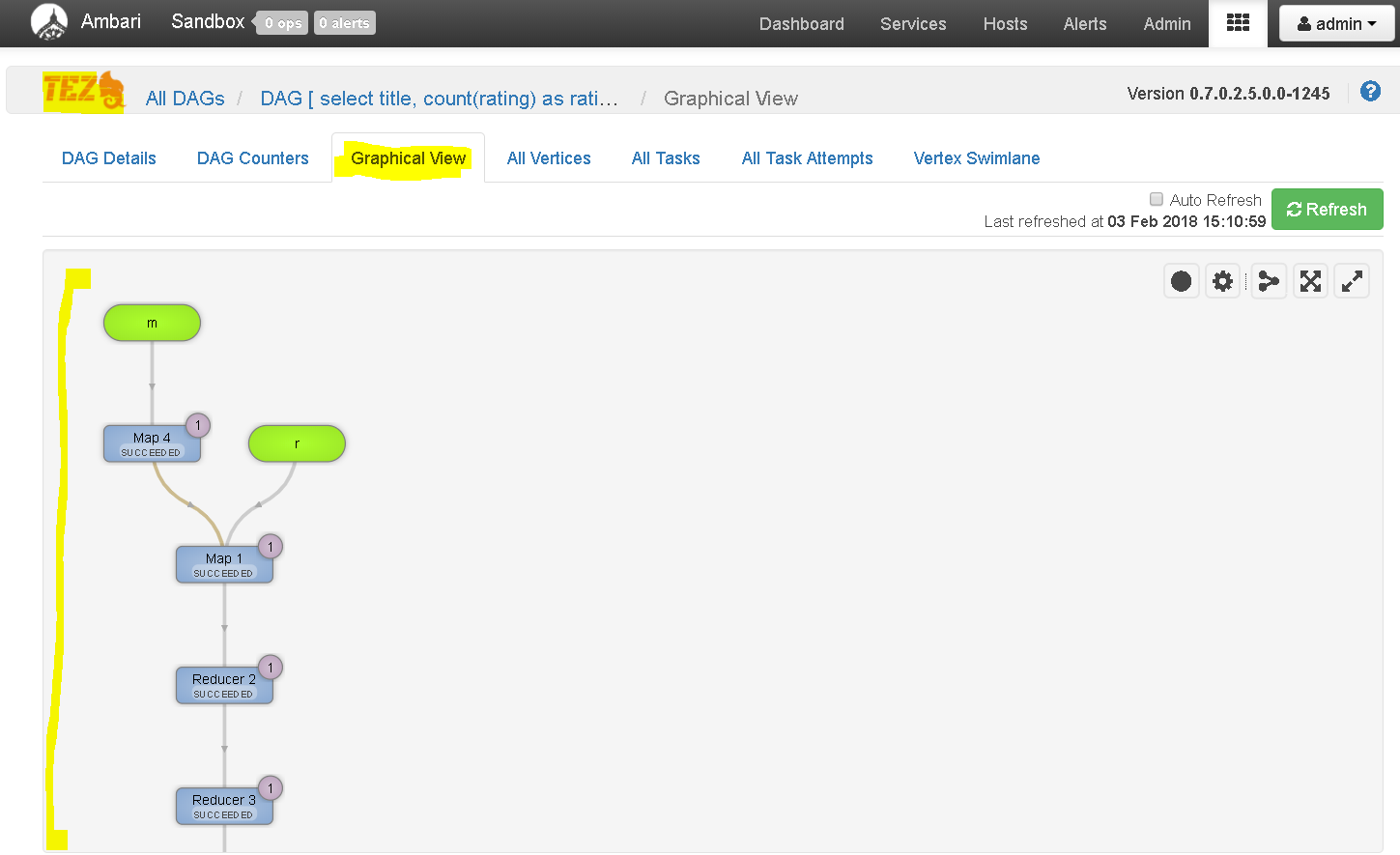This screenshot has height=855, width=1400.
Task: Go to the All DAGs breadcrumb link
Action: click(x=186, y=99)
